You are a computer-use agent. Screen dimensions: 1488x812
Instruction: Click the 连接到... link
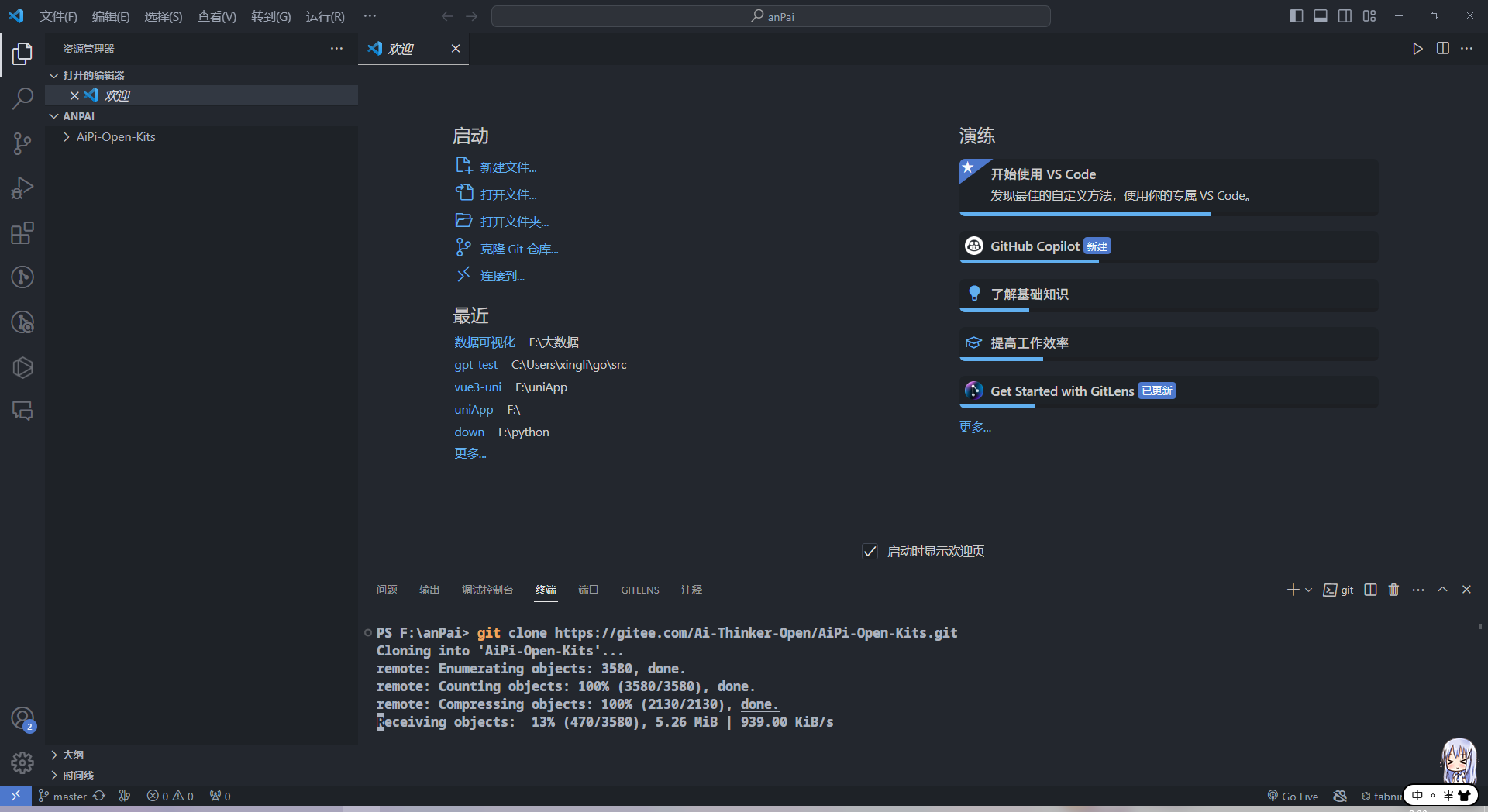point(502,276)
